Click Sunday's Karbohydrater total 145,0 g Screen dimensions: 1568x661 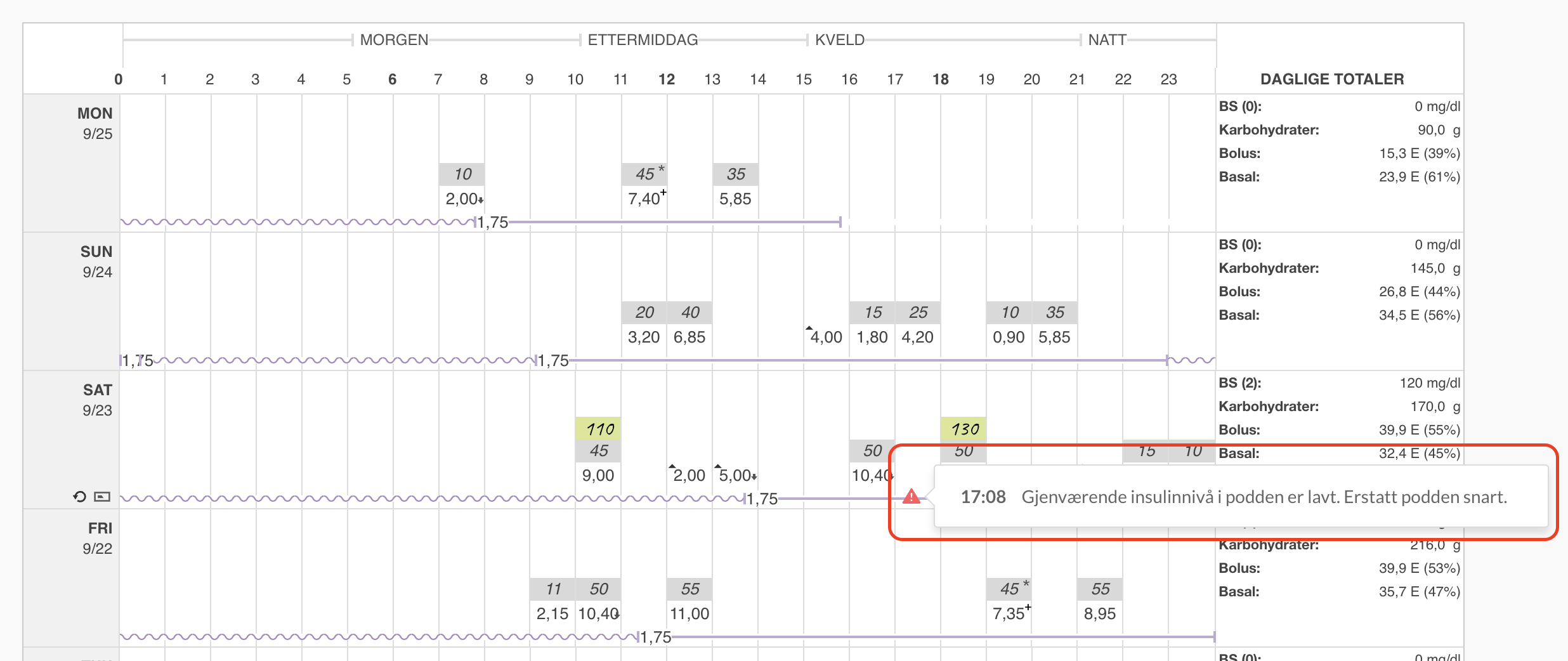[1435, 268]
